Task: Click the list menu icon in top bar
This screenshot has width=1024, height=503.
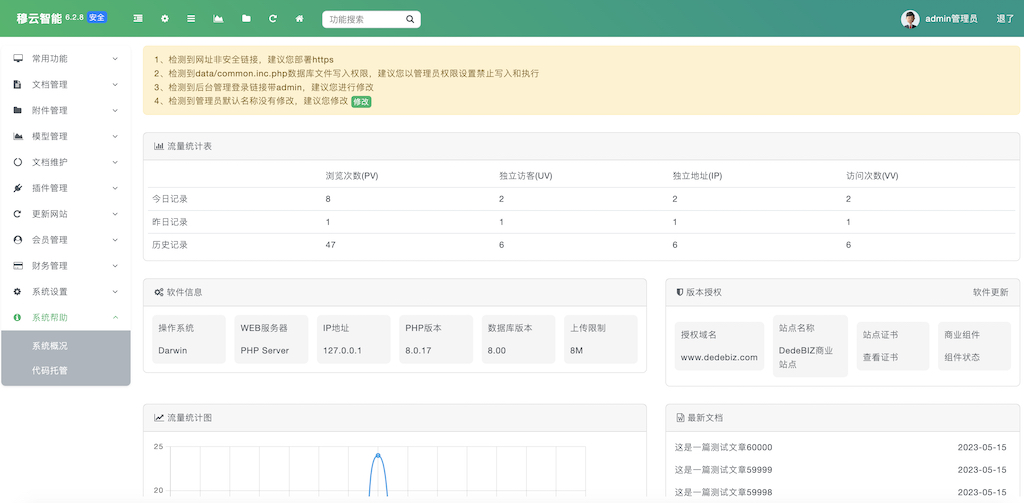Action: [x=191, y=19]
